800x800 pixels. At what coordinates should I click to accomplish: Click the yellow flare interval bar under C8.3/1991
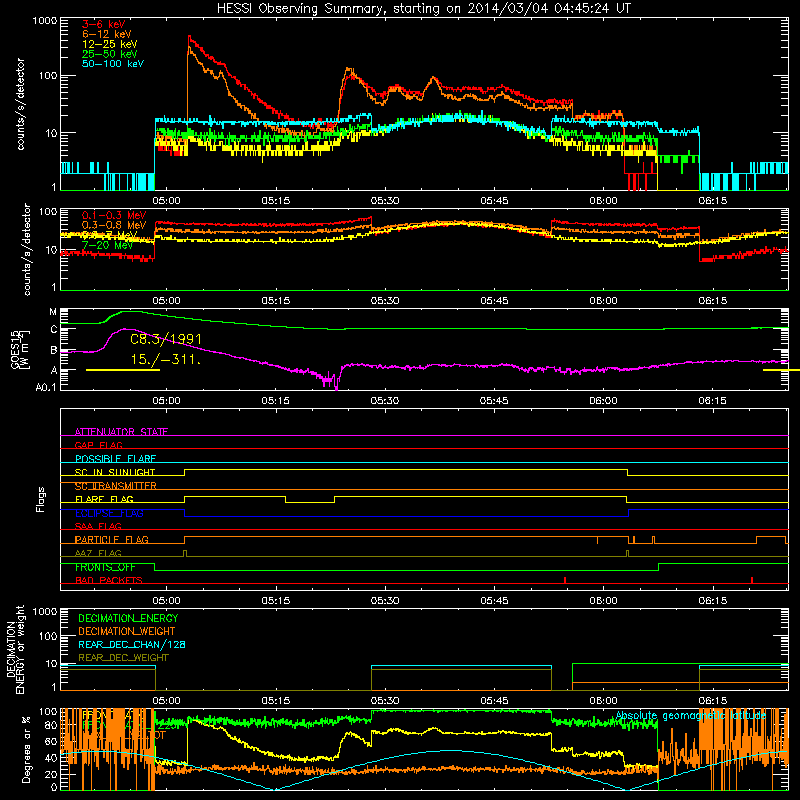click(123, 370)
